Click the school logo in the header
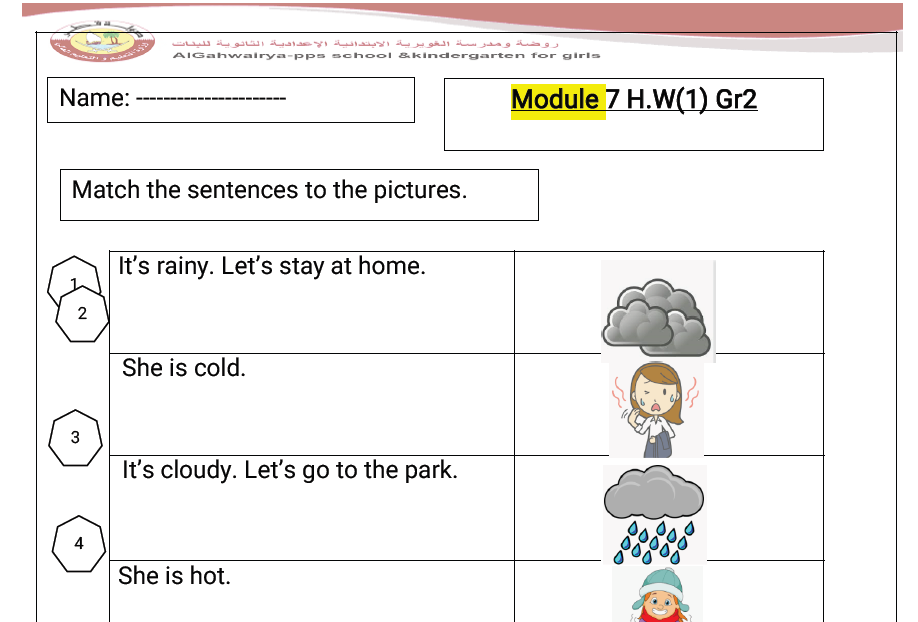The width and height of the screenshot is (918, 622). click(102, 39)
